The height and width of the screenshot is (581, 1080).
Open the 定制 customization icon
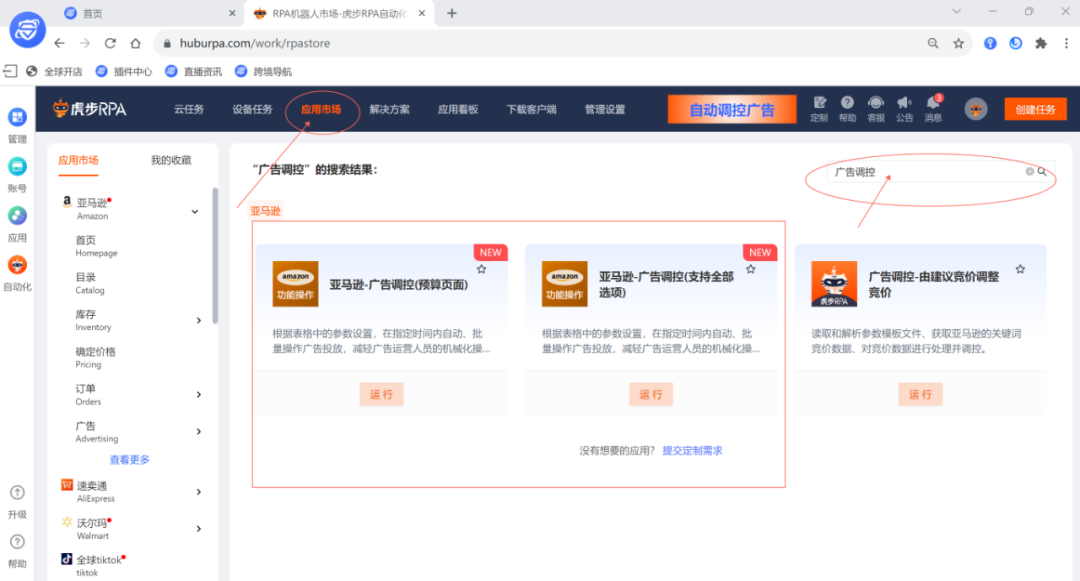tap(819, 109)
